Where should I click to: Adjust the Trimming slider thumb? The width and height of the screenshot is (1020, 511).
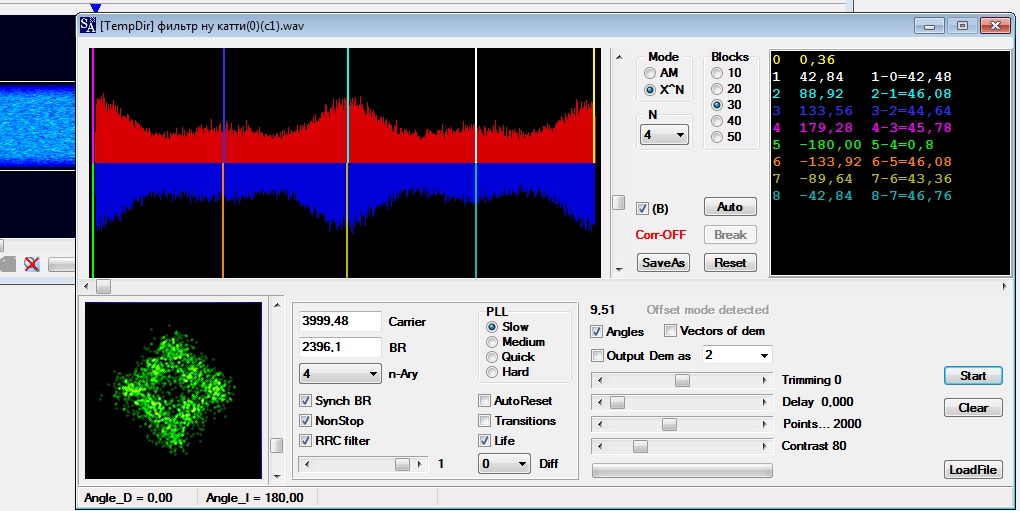tap(682, 380)
